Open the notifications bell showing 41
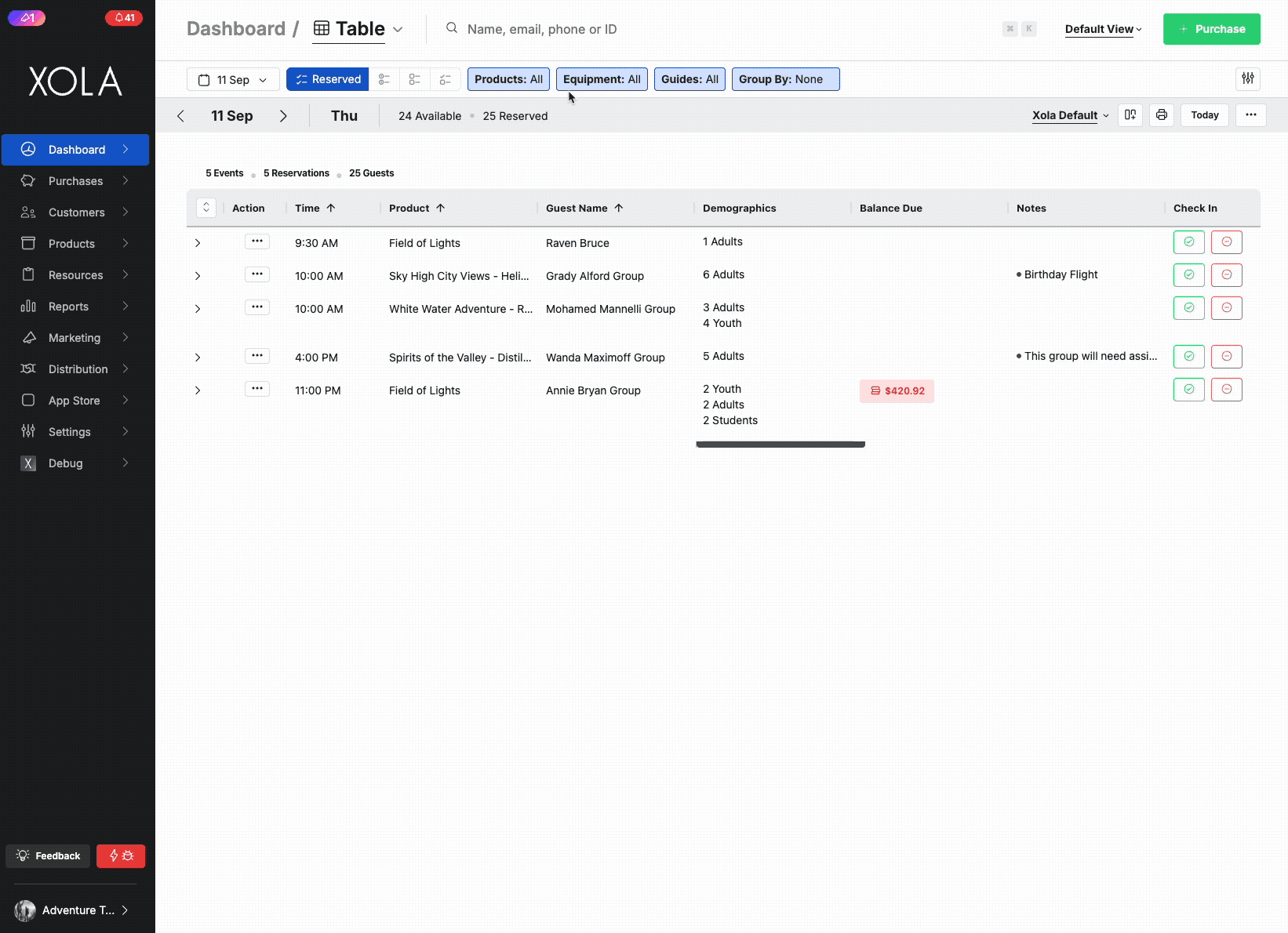The width and height of the screenshot is (1288, 933). click(123, 17)
